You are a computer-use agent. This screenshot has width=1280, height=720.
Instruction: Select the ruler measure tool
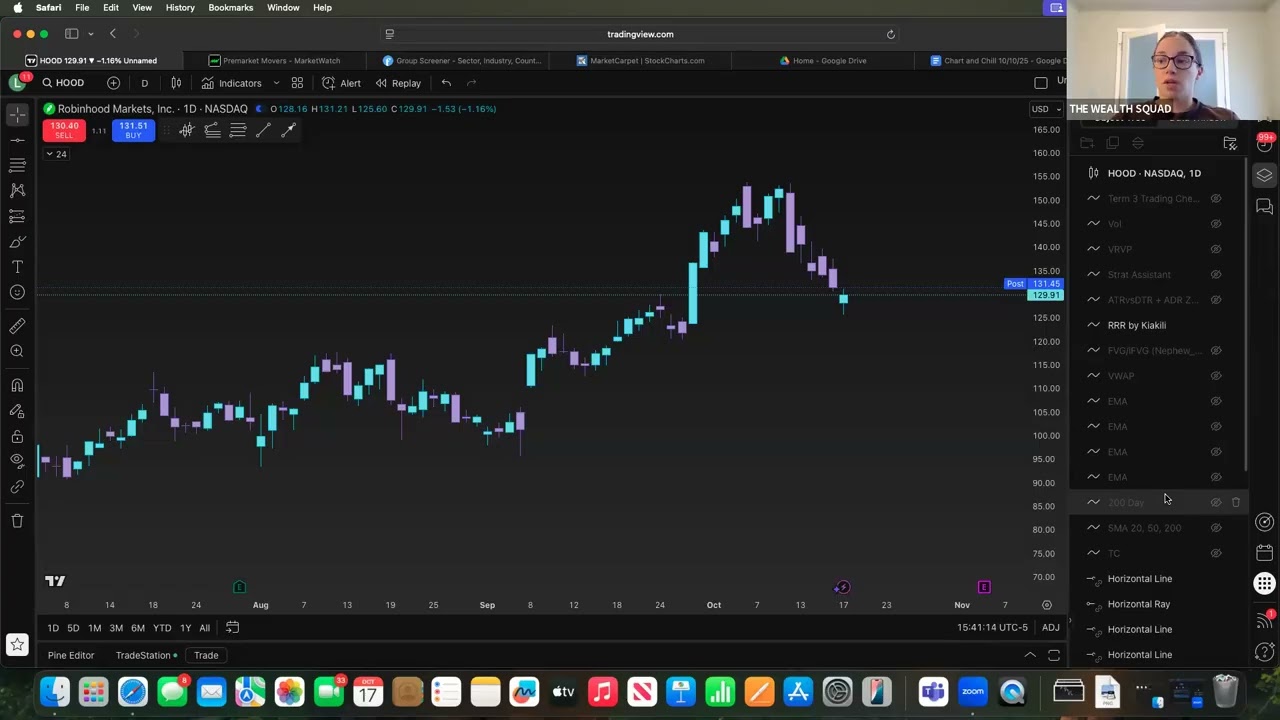click(x=17, y=326)
